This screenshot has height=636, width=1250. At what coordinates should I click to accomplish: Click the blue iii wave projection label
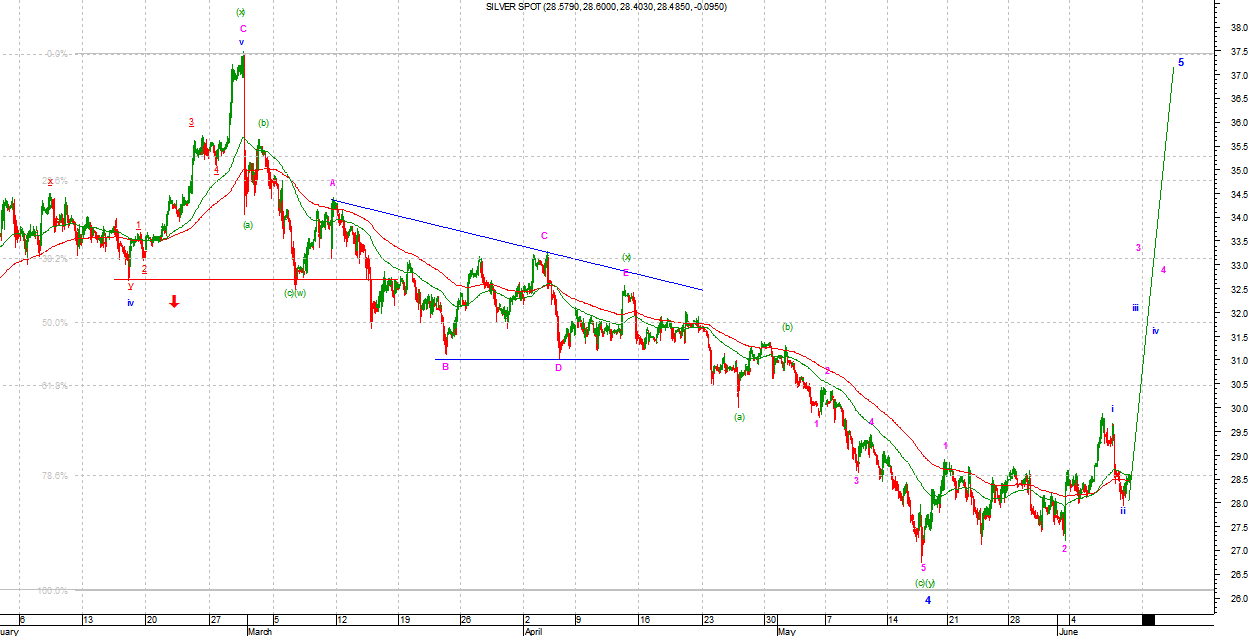coord(1136,308)
